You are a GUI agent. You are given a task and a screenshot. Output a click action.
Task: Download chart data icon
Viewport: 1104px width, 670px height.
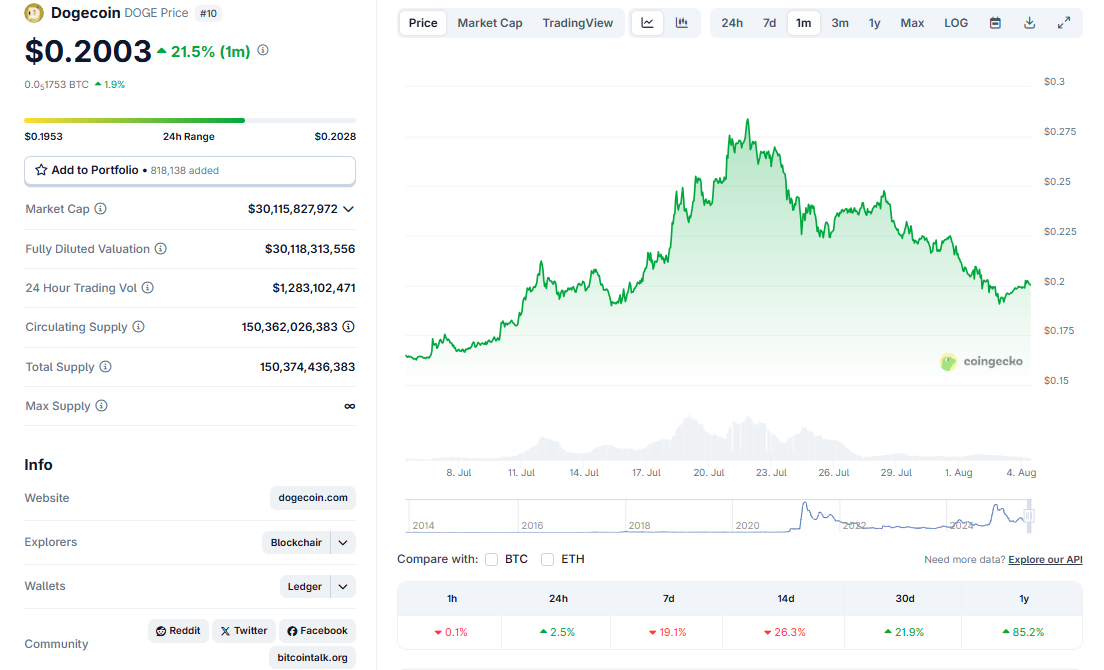click(x=1029, y=23)
